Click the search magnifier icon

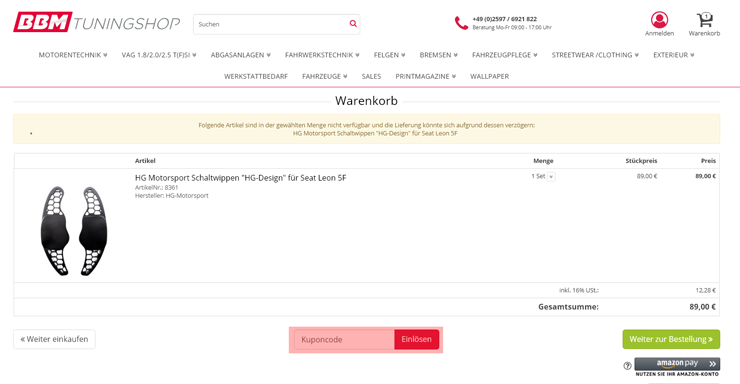pos(353,24)
